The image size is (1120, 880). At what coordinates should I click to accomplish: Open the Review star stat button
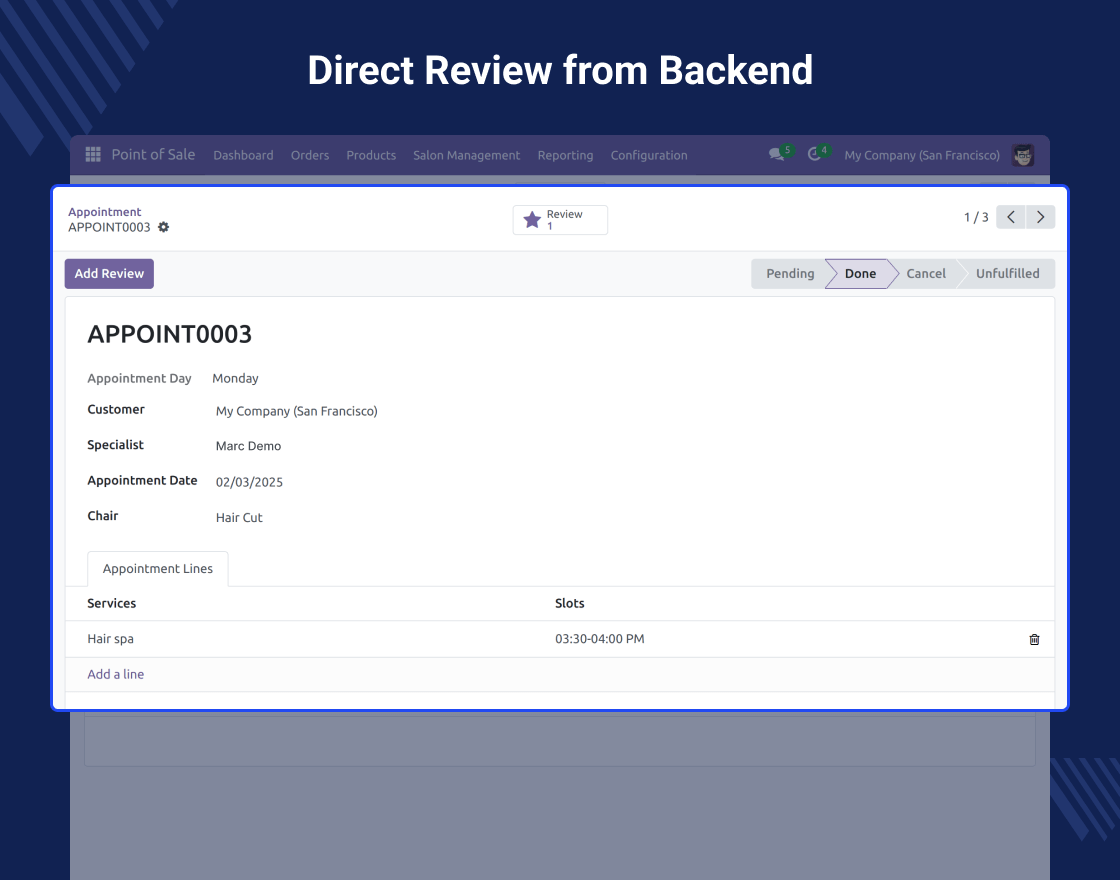click(x=560, y=220)
